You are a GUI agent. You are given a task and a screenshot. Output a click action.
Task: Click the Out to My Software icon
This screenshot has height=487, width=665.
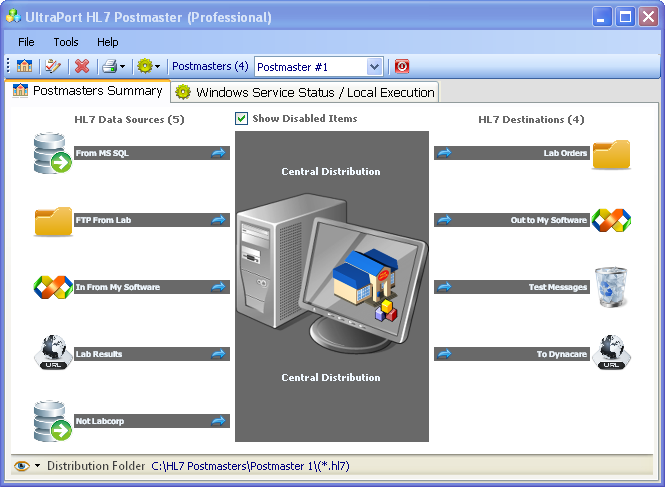tap(610, 220)
